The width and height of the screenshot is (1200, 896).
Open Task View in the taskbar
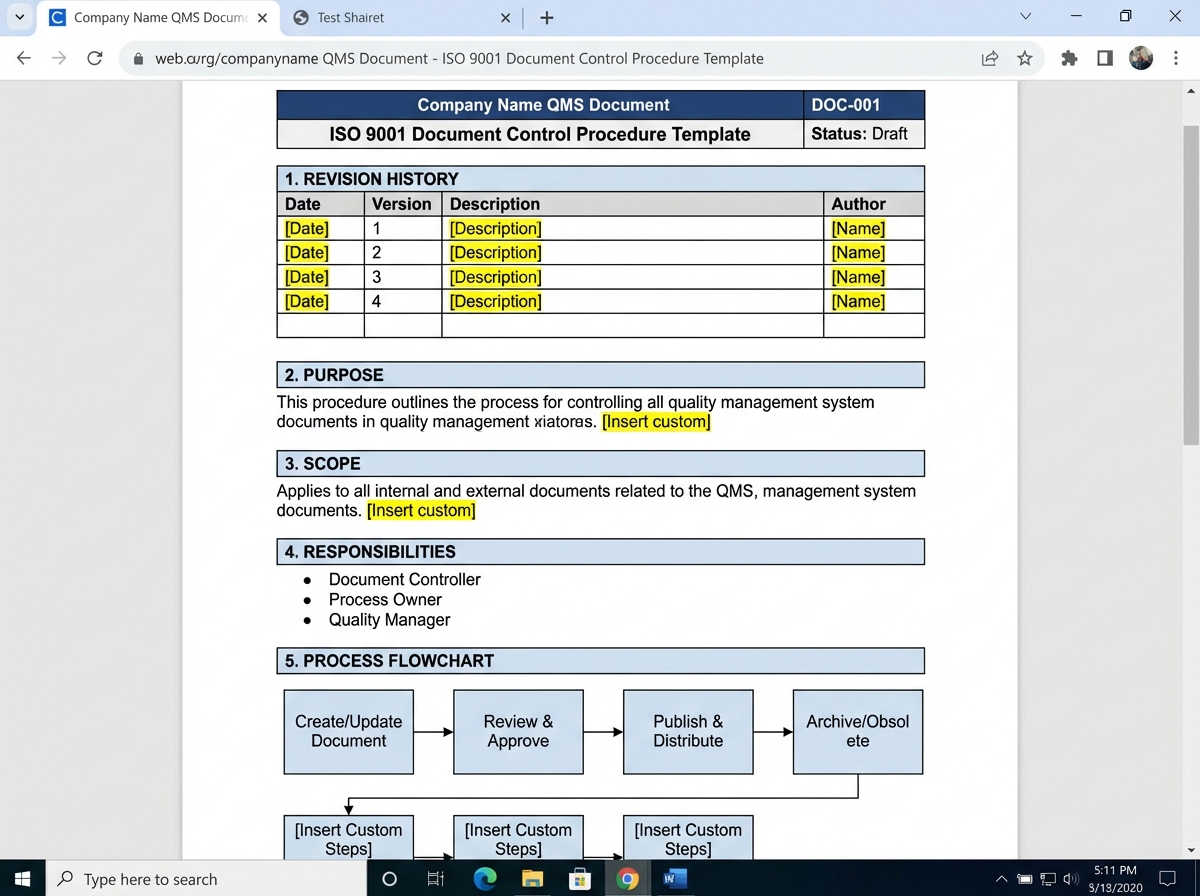tap(436, 879)
